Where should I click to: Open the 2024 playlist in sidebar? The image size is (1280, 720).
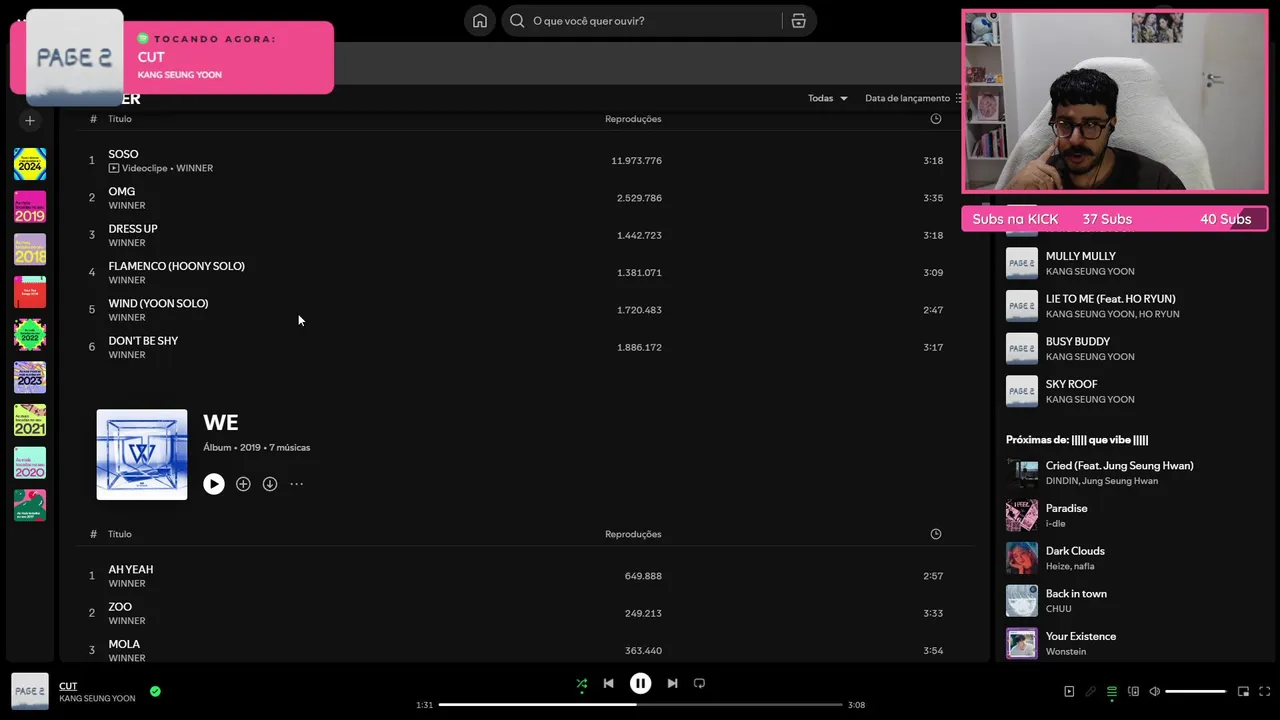(x=30, y=164)
